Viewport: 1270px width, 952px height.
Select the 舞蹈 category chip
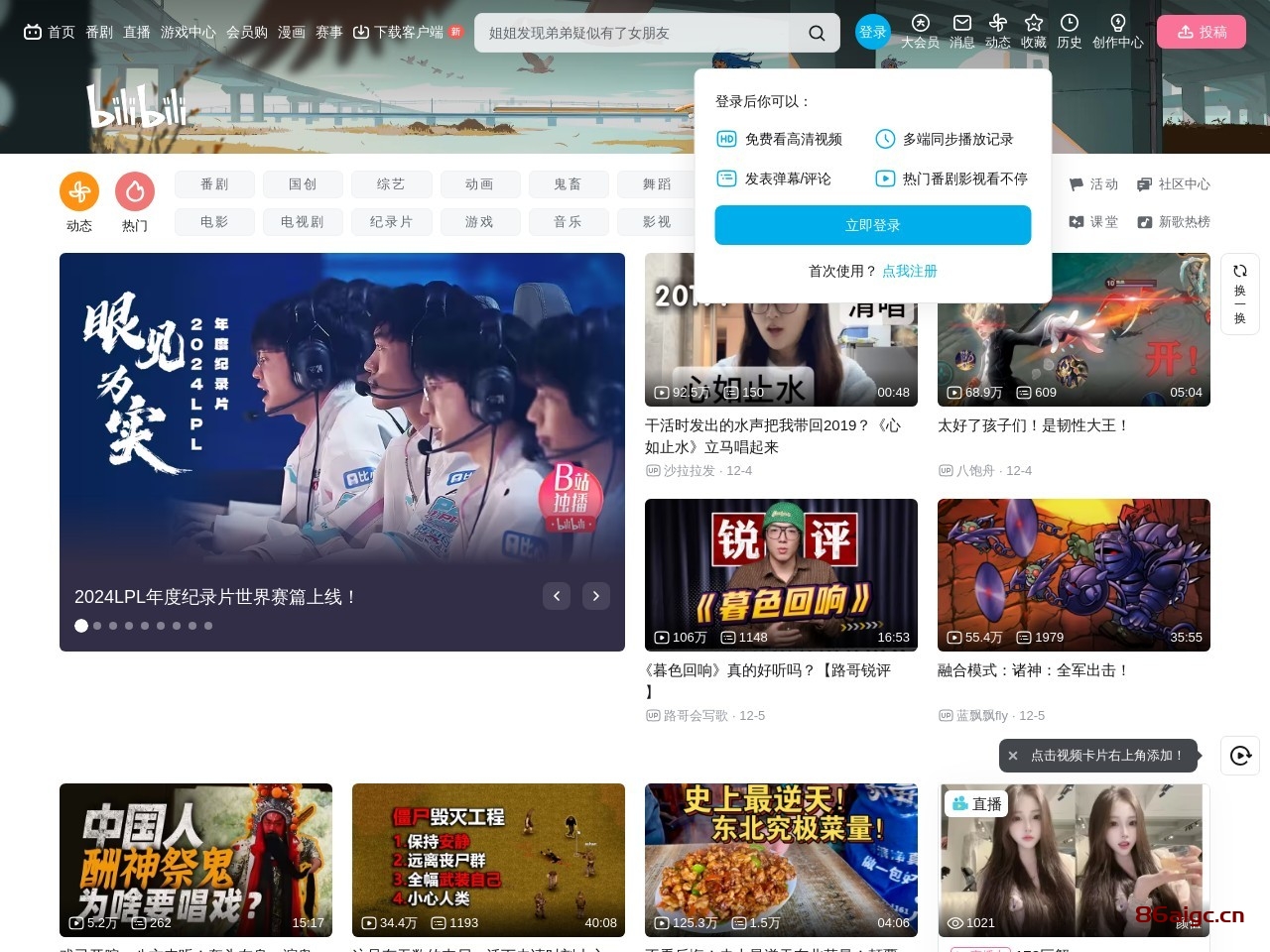(x=656, y=184)
